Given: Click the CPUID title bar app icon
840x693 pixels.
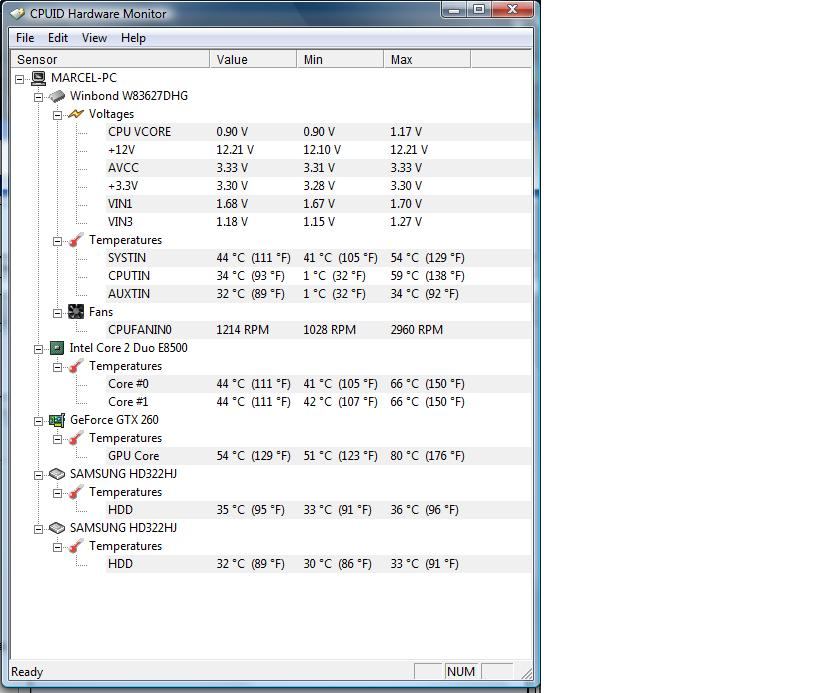Looking at the screenshot, I should tap(18, 13).
